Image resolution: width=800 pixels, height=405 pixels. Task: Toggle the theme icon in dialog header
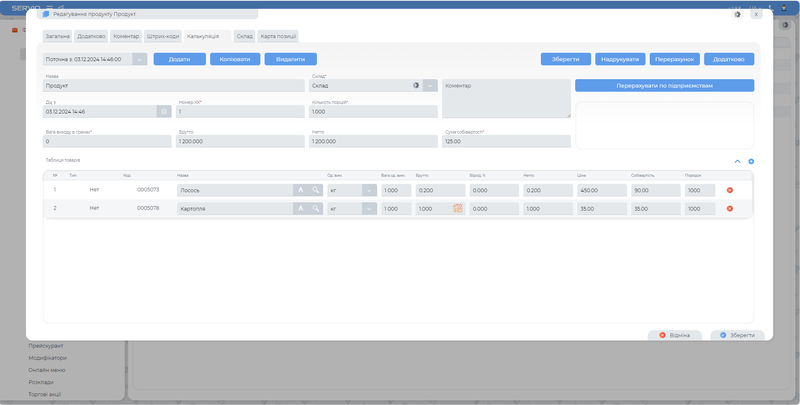point(737,14)
